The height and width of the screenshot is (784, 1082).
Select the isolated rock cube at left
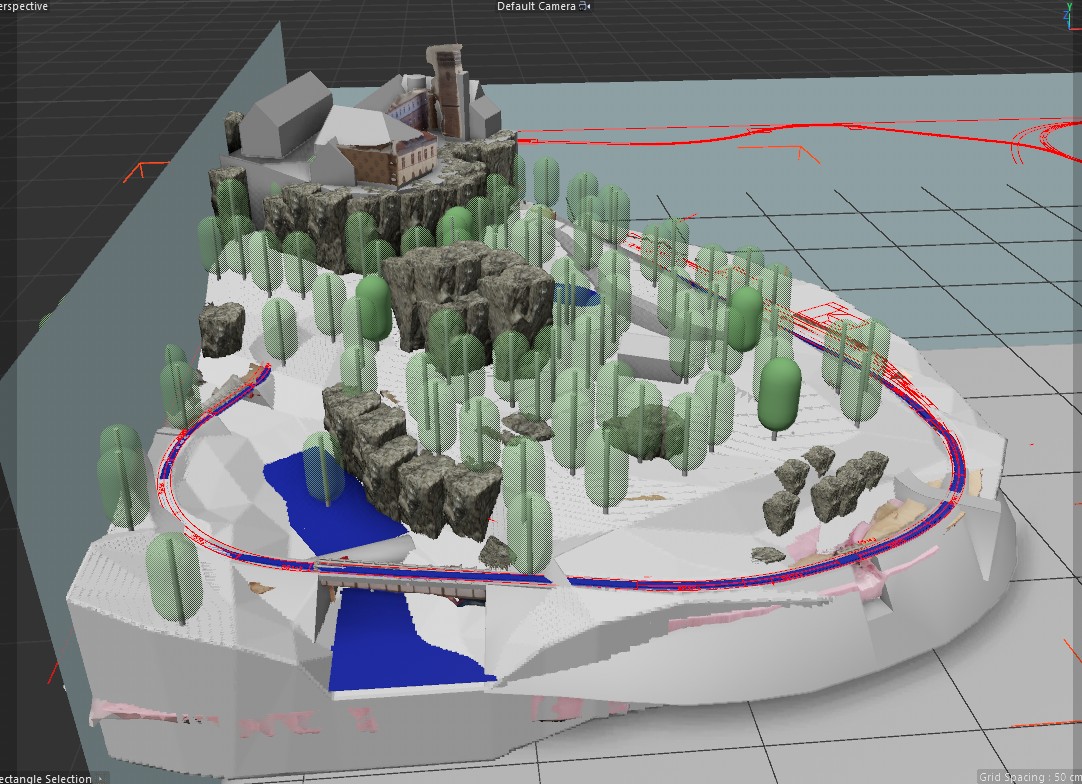(222, 328)
